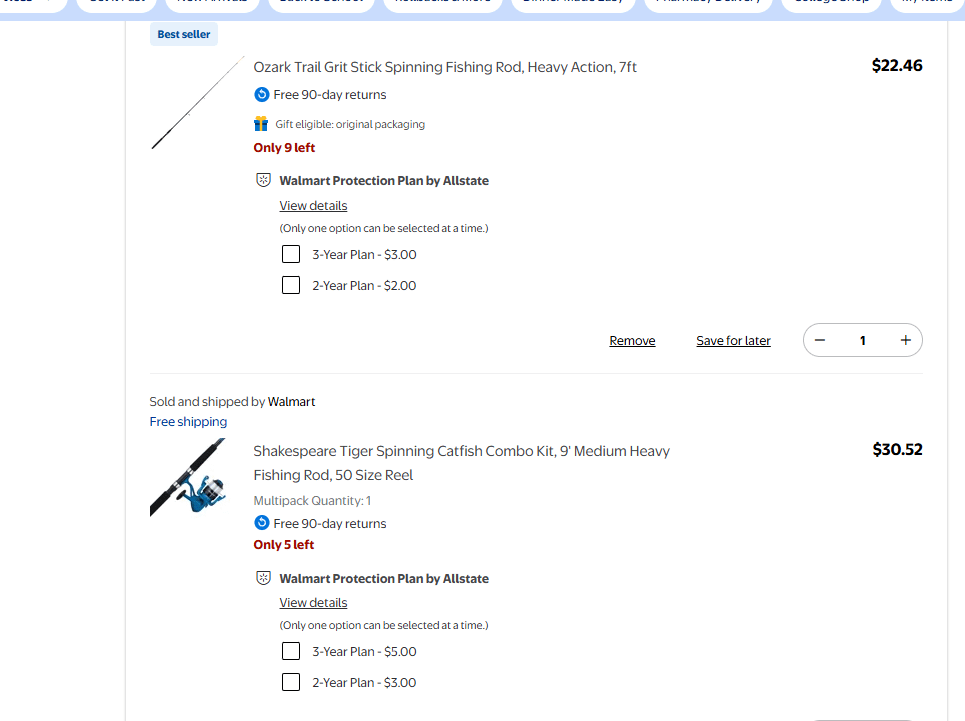
Task: Open the Ozark Trail Grit Stick product title
Action: pyautogui.click(x=445, y=67)
